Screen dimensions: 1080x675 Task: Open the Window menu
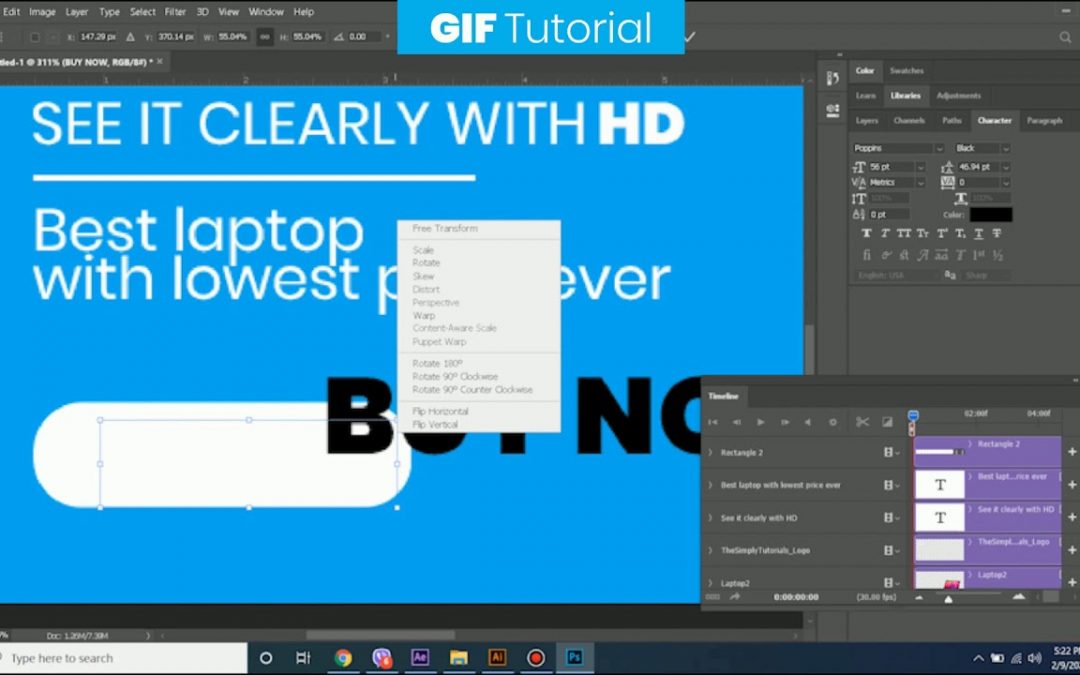[x=266, y=12]
